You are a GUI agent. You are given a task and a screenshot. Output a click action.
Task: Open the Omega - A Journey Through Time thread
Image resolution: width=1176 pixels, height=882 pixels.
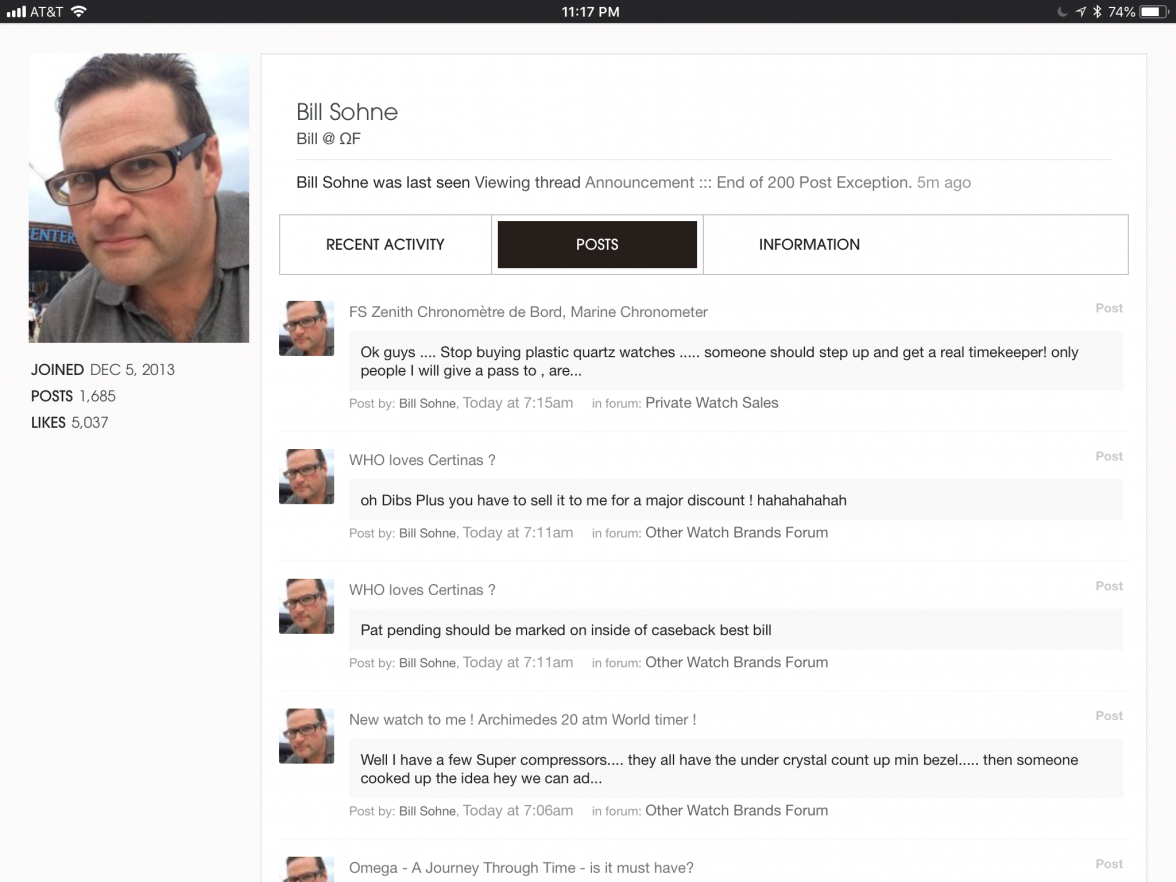click(x=520, y=868)
